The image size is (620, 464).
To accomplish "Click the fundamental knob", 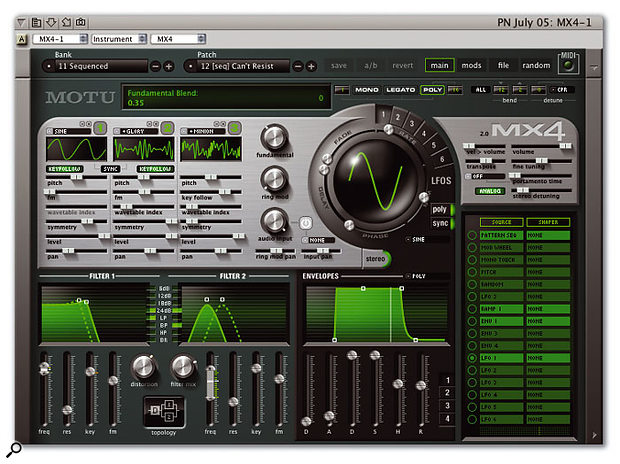I will [274, 138].
